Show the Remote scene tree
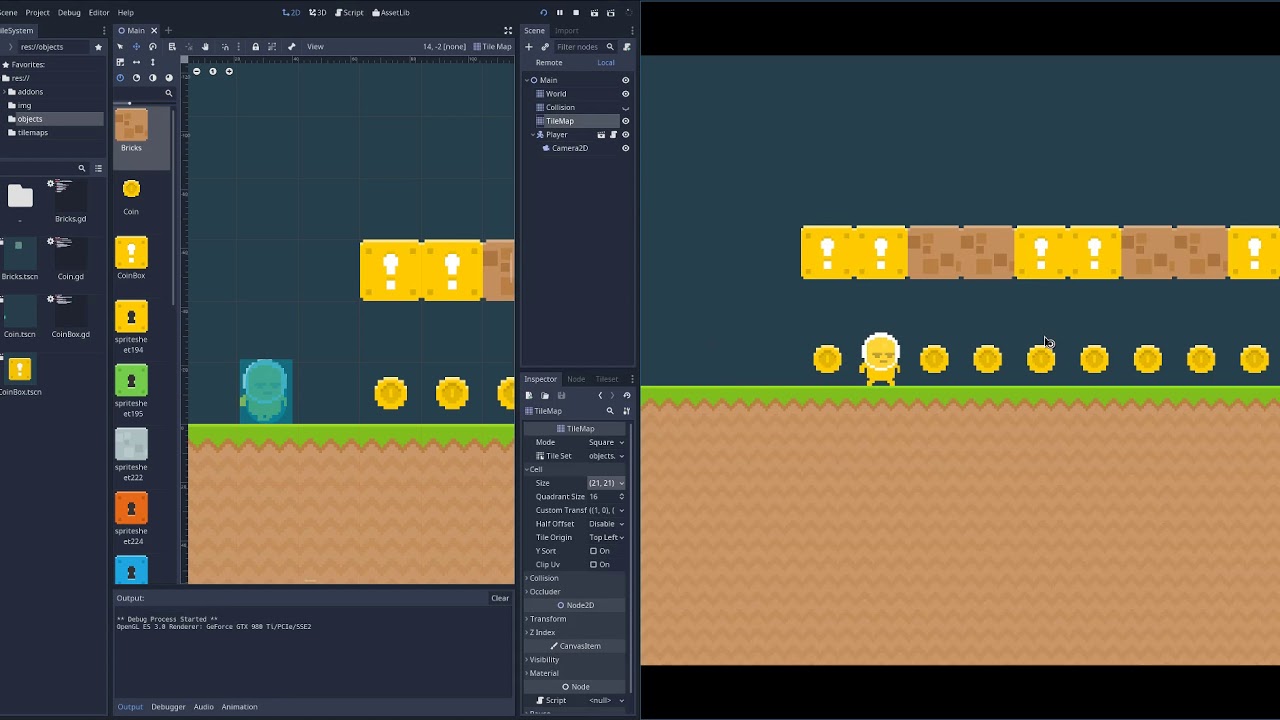The image size is (1280, 720). click(549, 63)
